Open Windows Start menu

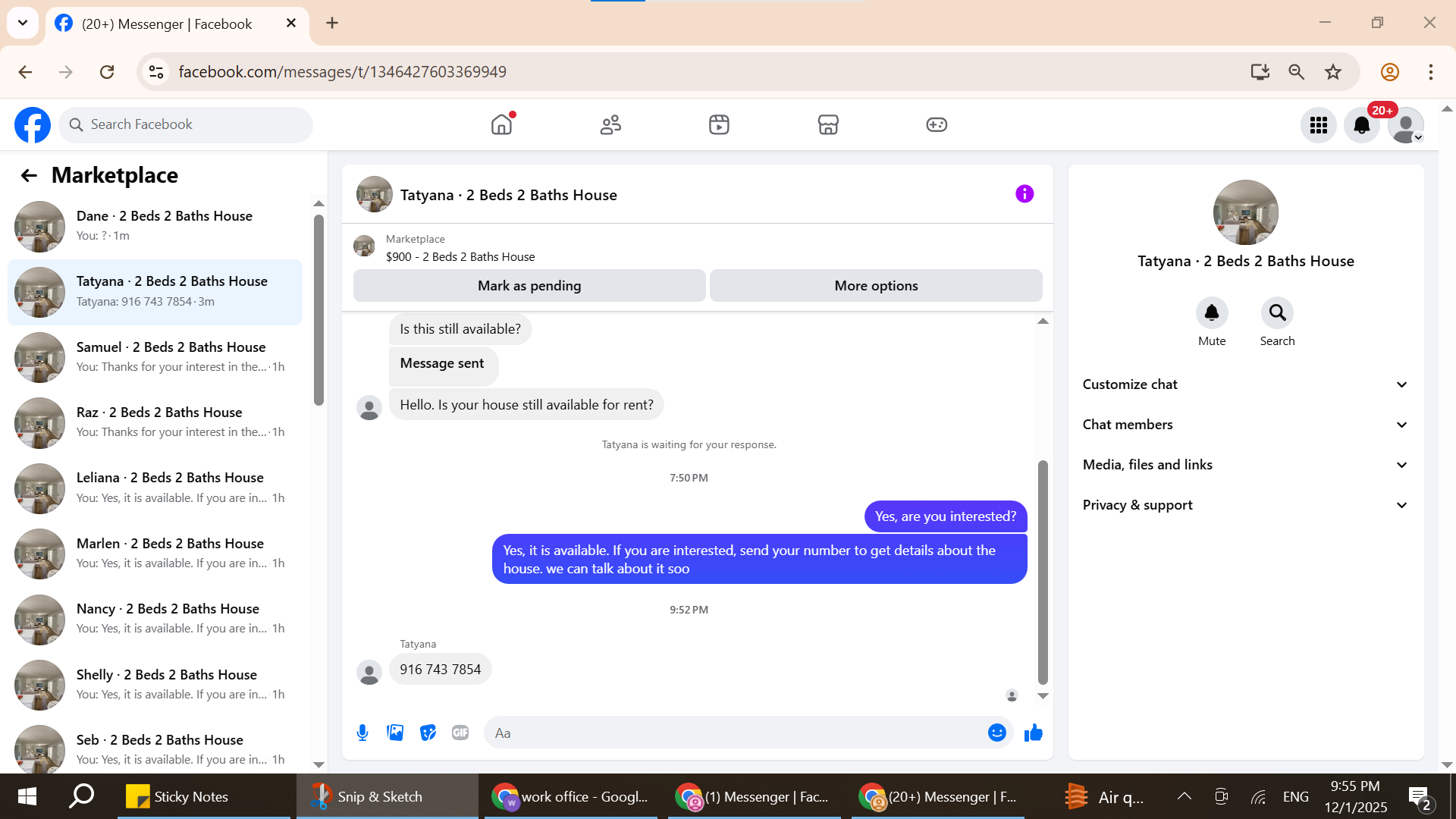(27, 796)
